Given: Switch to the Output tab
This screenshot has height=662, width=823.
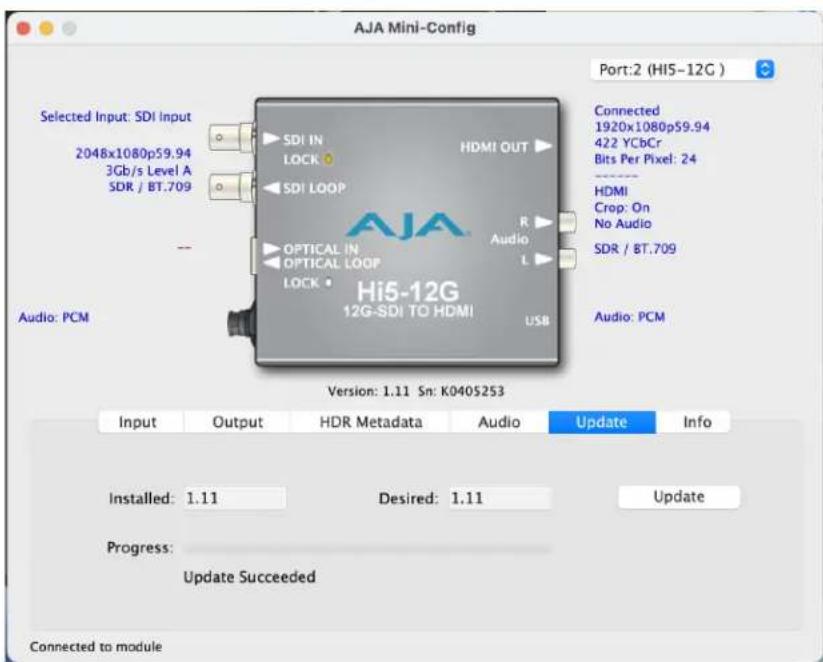Looking at the screenshot, I should (237, 422).
